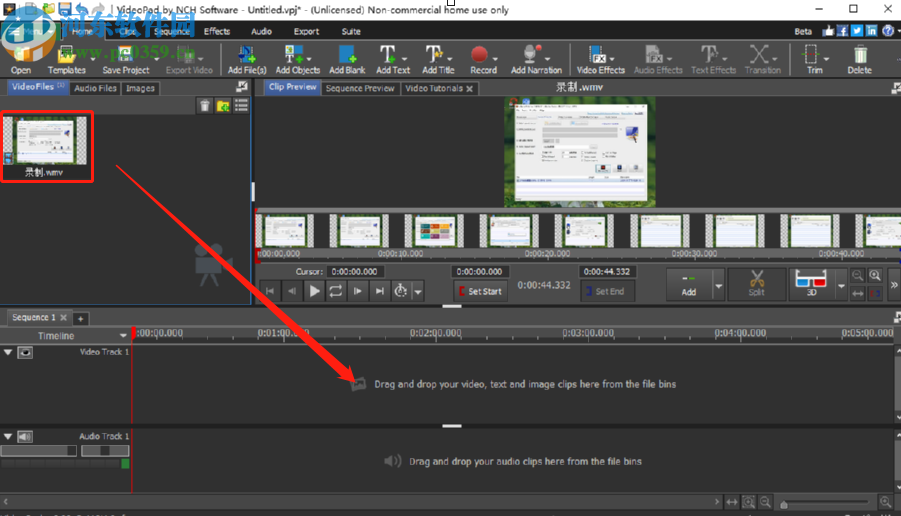Viewport: 901px width, 516px height.
Task: Open the Audio menu tab
Action: coord(261,31)
